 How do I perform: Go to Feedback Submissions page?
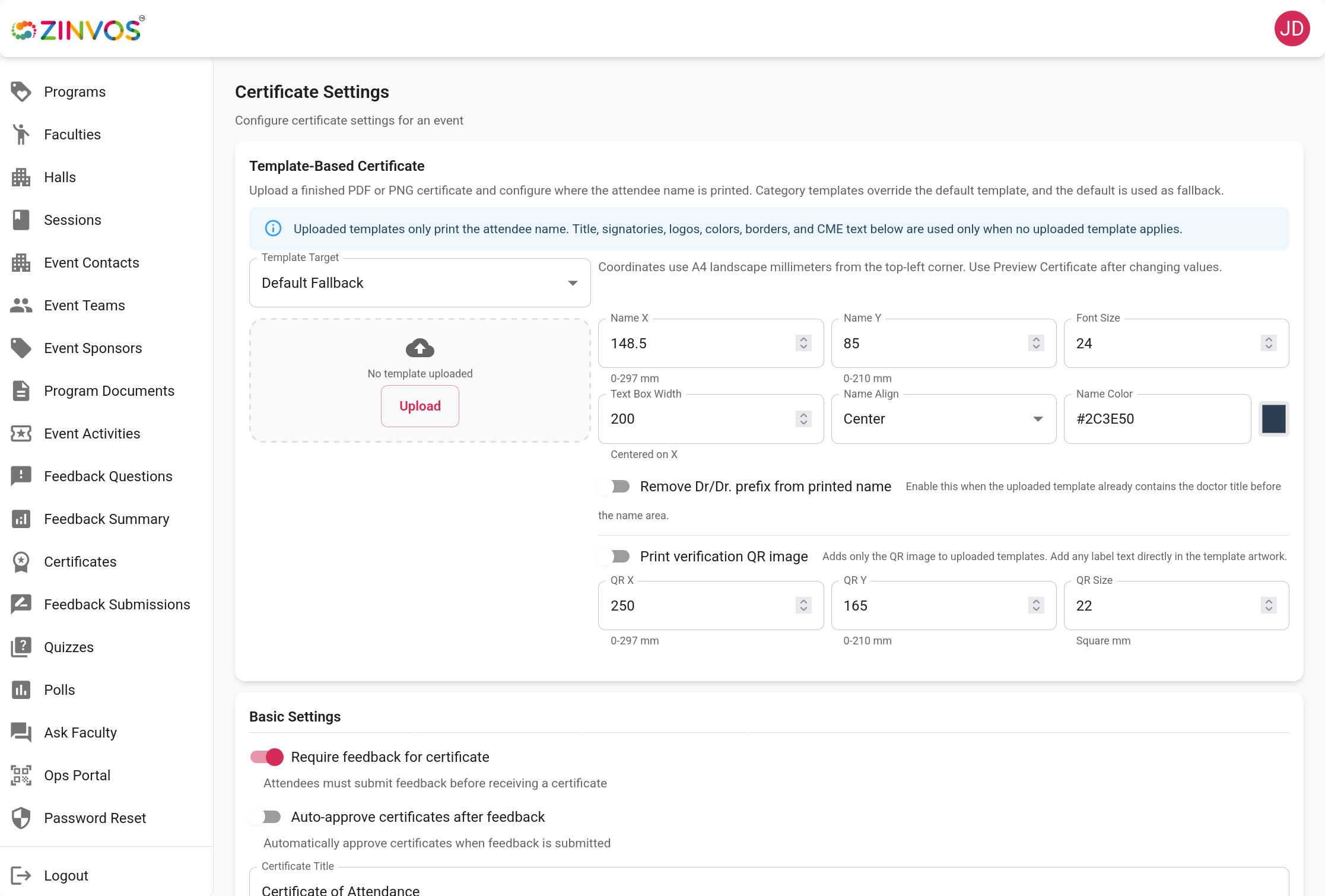106,605
